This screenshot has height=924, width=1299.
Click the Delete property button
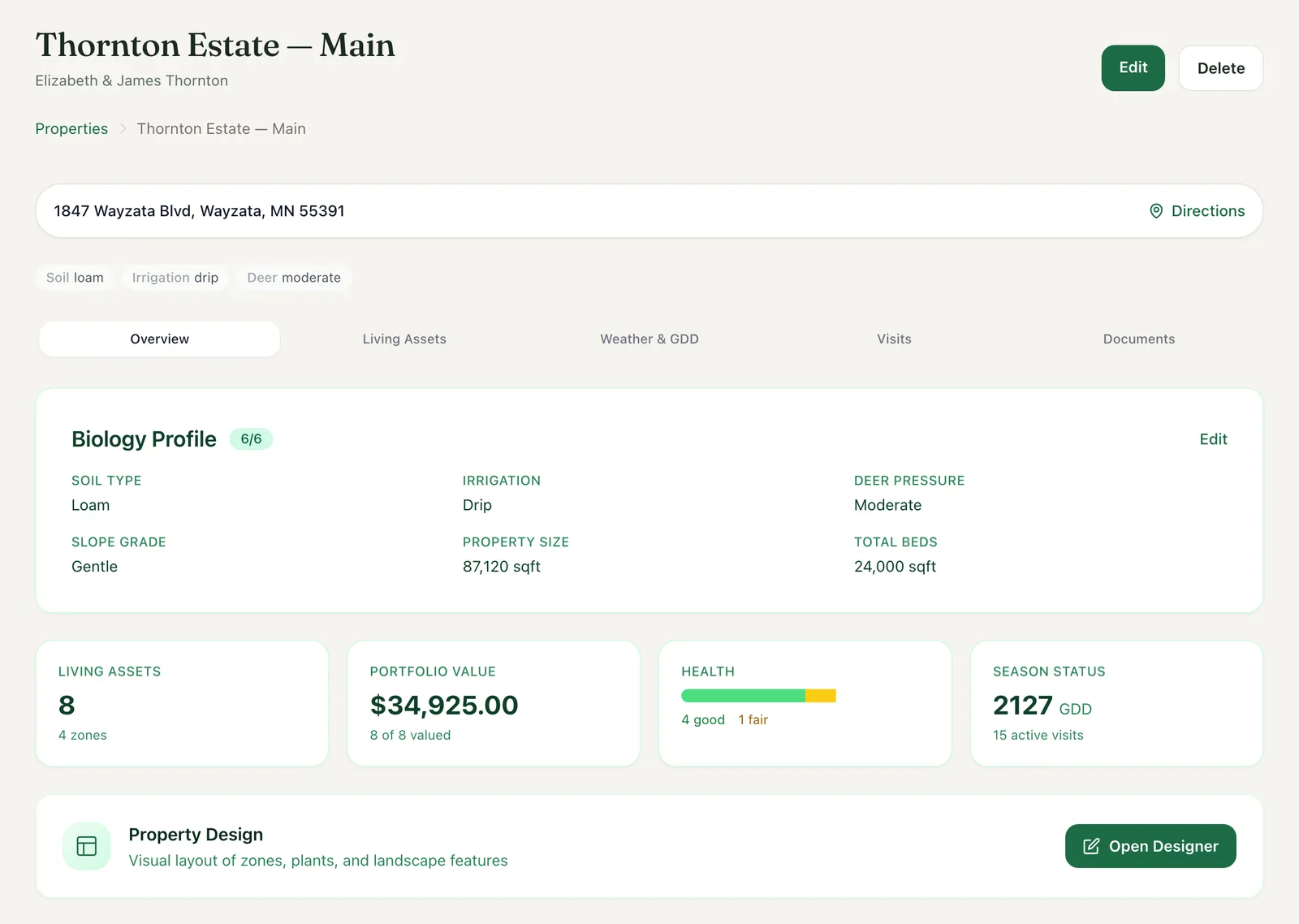[x=1220, y=68]
